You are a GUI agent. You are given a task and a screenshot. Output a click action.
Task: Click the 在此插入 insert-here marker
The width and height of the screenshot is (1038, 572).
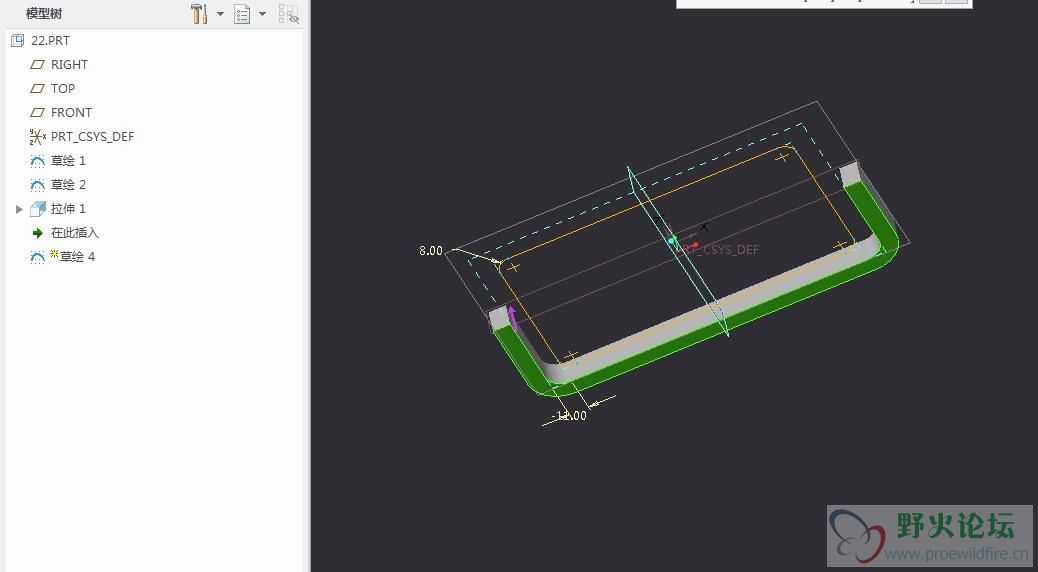pos(65,233)
